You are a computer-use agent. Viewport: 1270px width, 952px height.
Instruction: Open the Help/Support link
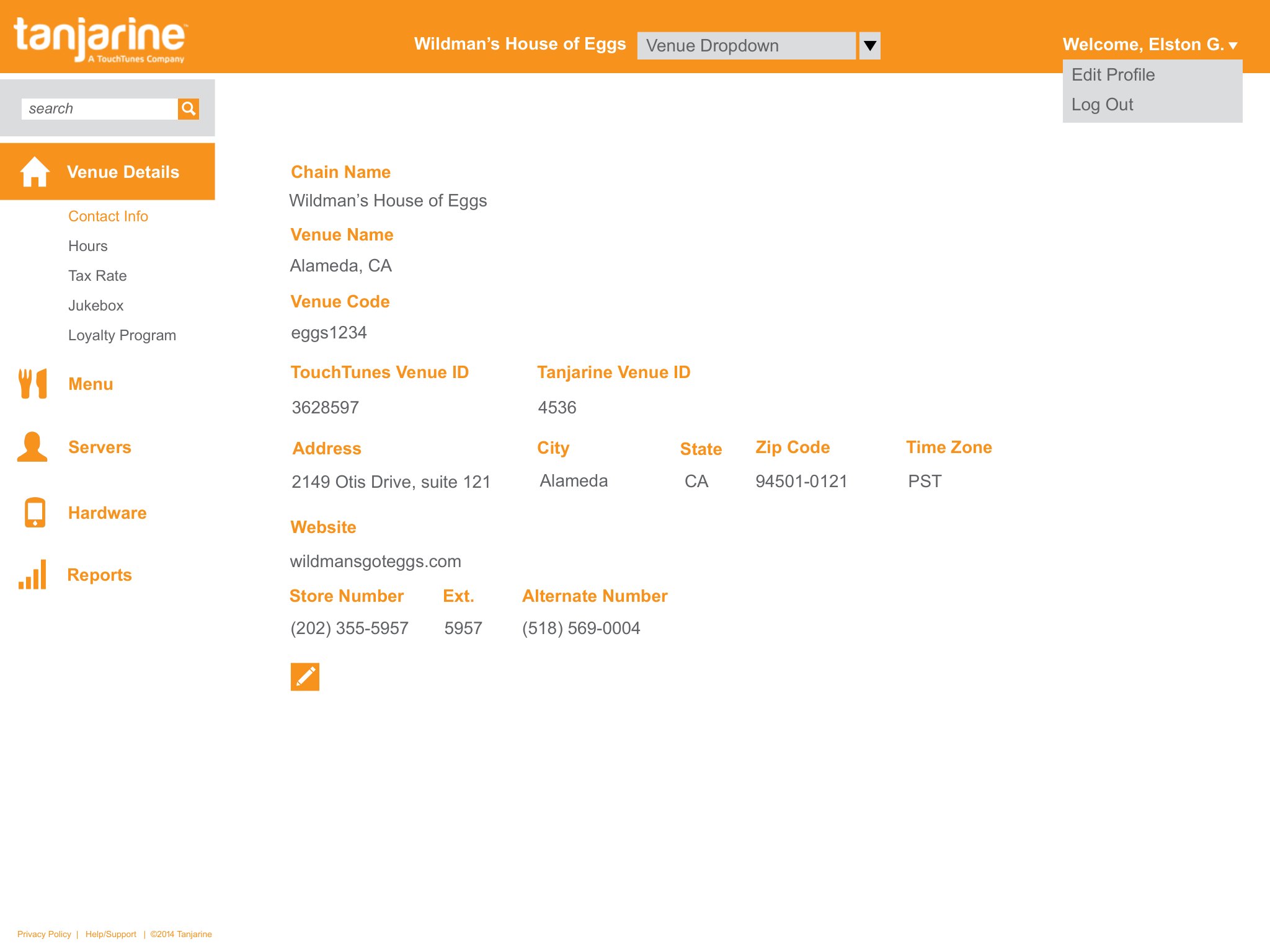tap(111, 934)
